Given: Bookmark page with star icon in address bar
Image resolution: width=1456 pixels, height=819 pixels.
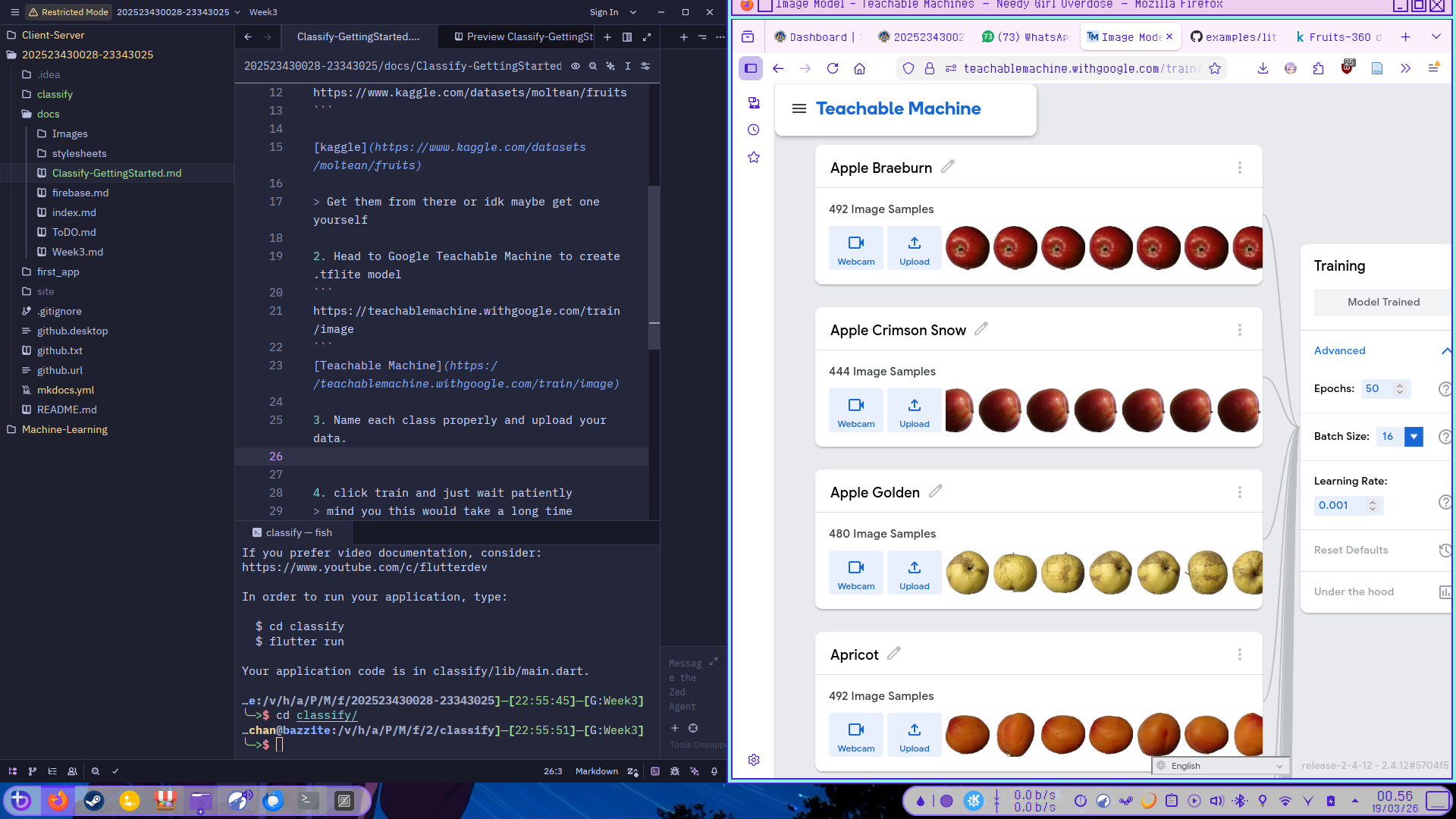Looking at the screenshot, I should [1215, 68].
